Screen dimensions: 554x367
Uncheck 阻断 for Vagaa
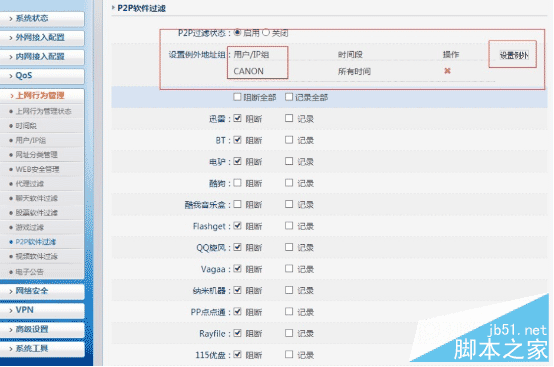[237, 269]
